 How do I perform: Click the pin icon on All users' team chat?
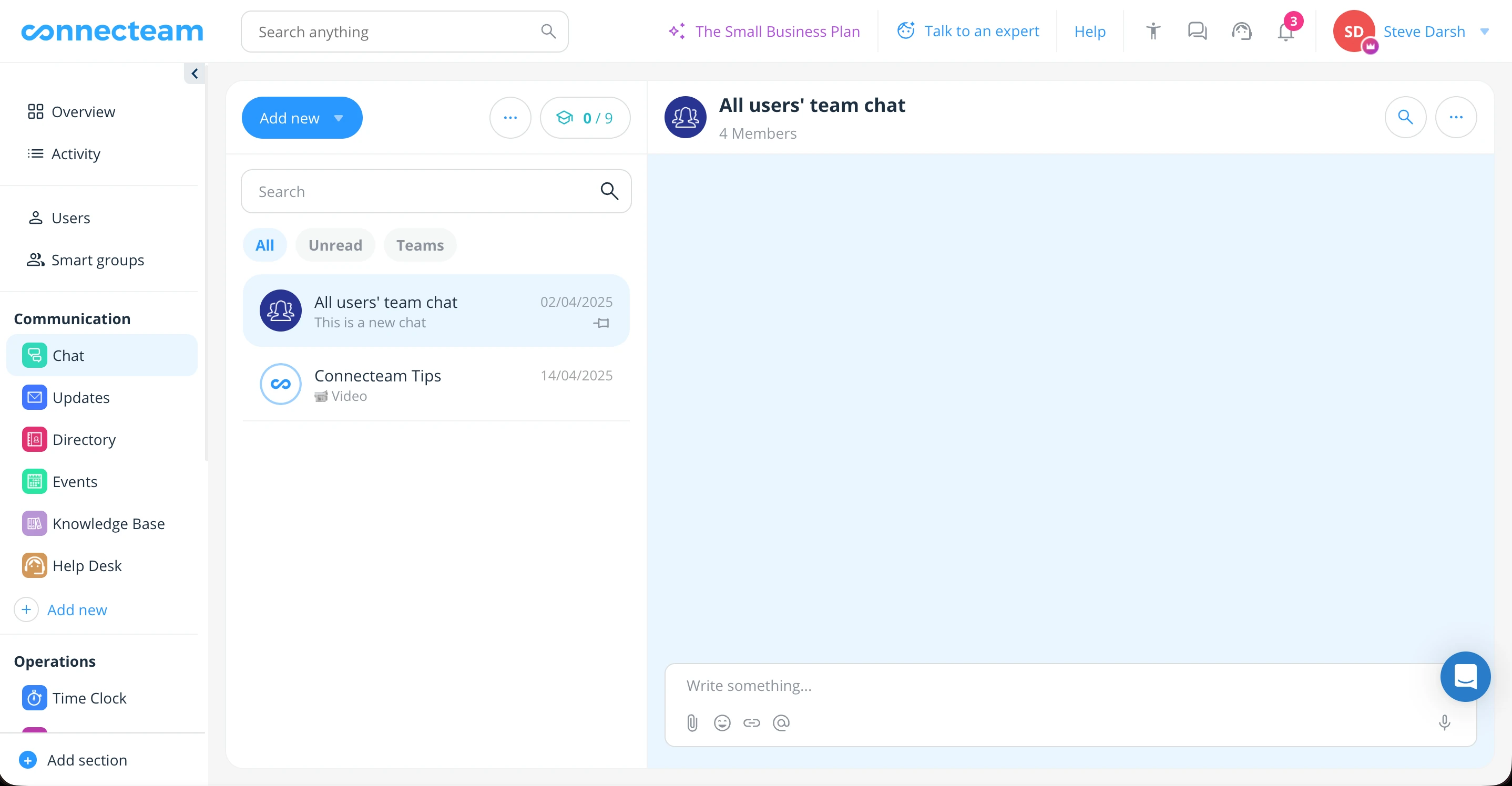coord(601,323)
